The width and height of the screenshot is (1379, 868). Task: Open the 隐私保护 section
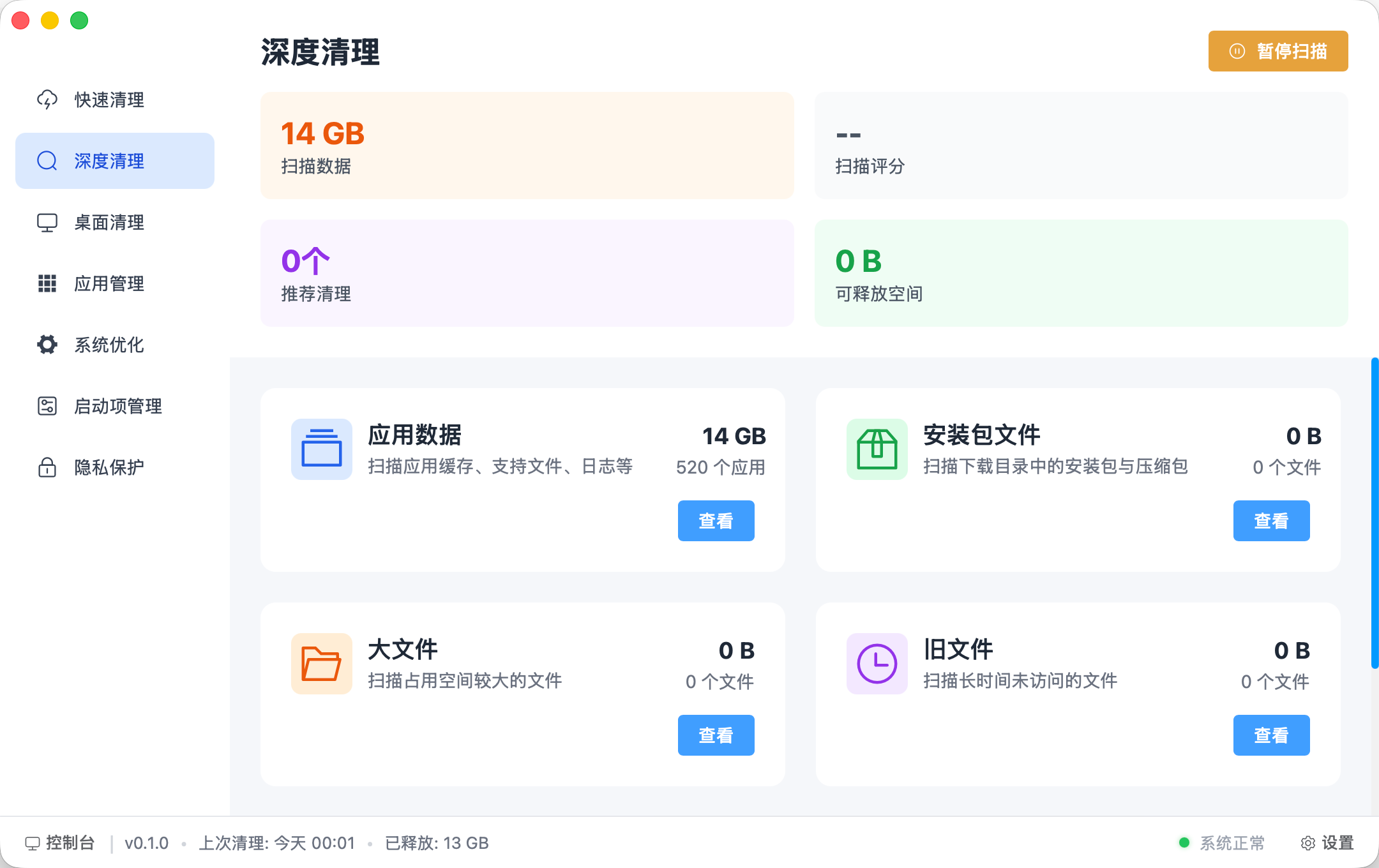109,467
